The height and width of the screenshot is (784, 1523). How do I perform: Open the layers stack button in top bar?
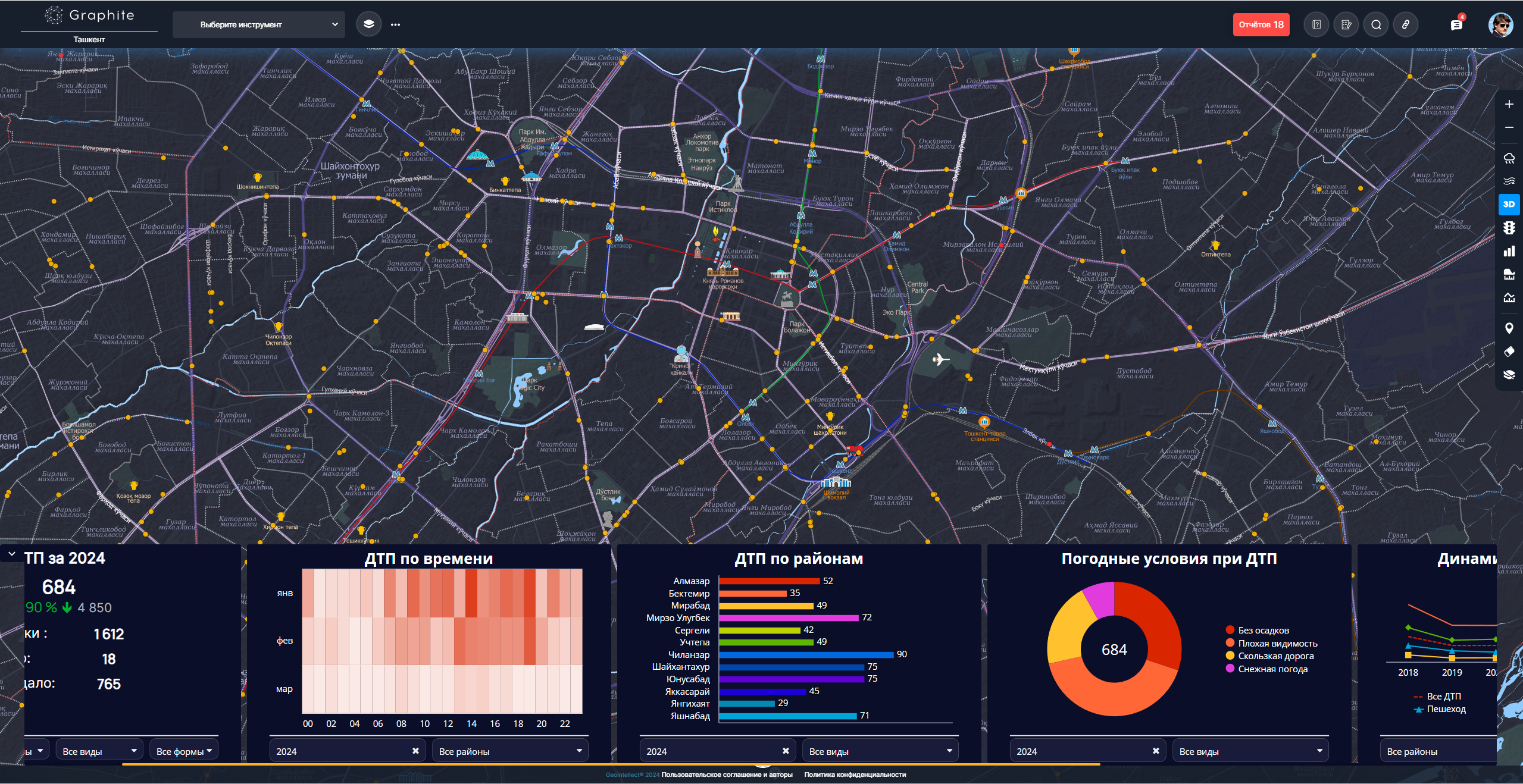click(369, 24)
